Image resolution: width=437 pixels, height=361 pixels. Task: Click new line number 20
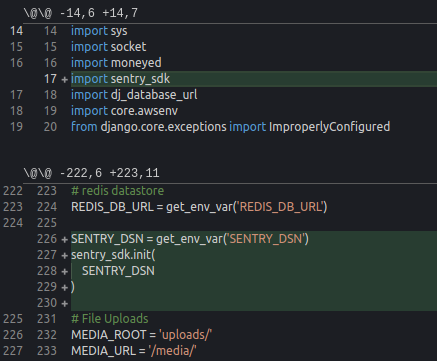(50, 127)
